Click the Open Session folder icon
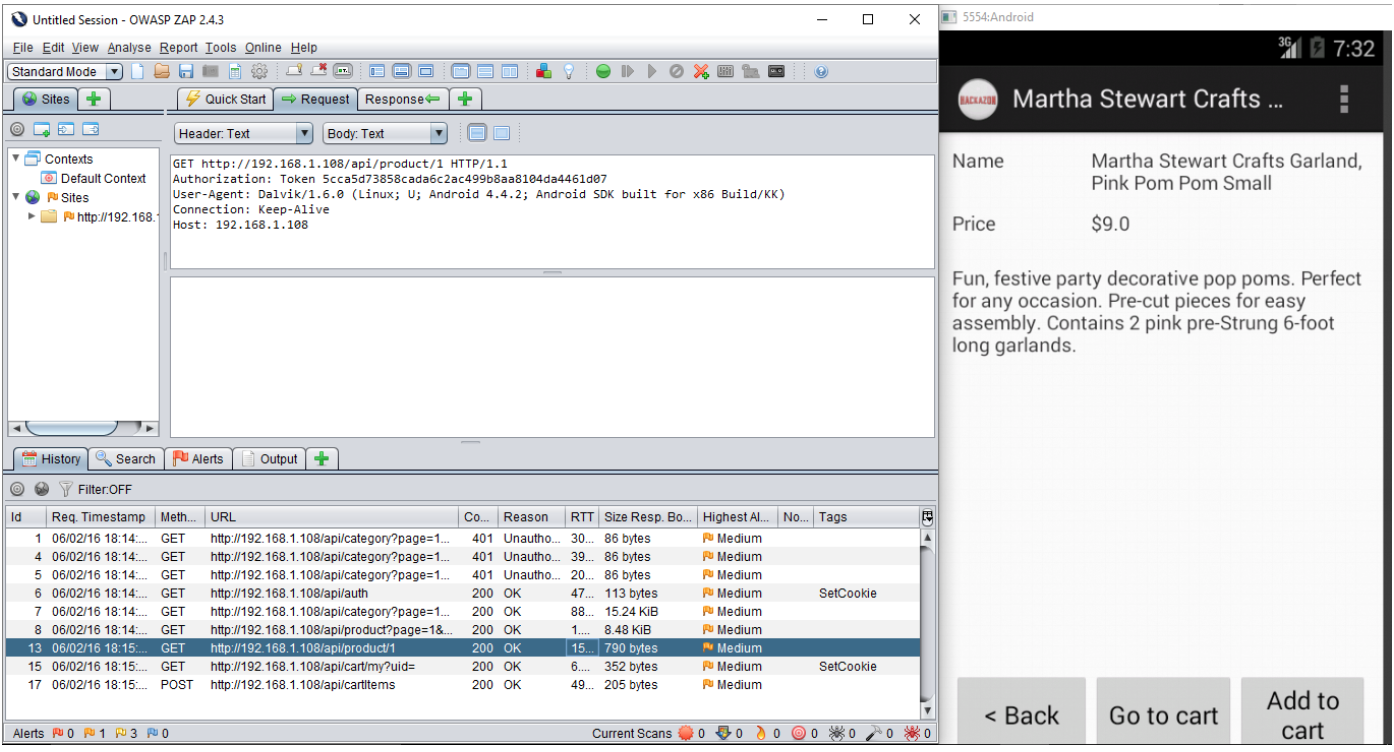1394x752 pixels. click(161, 72)
